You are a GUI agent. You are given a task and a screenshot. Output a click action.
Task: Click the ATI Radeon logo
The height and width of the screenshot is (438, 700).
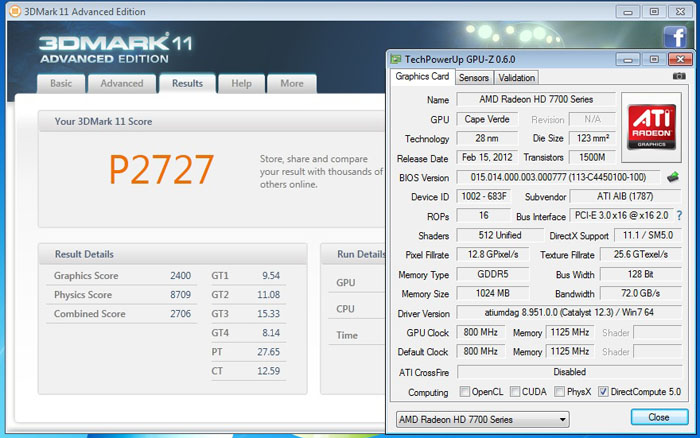coord(651,127)
